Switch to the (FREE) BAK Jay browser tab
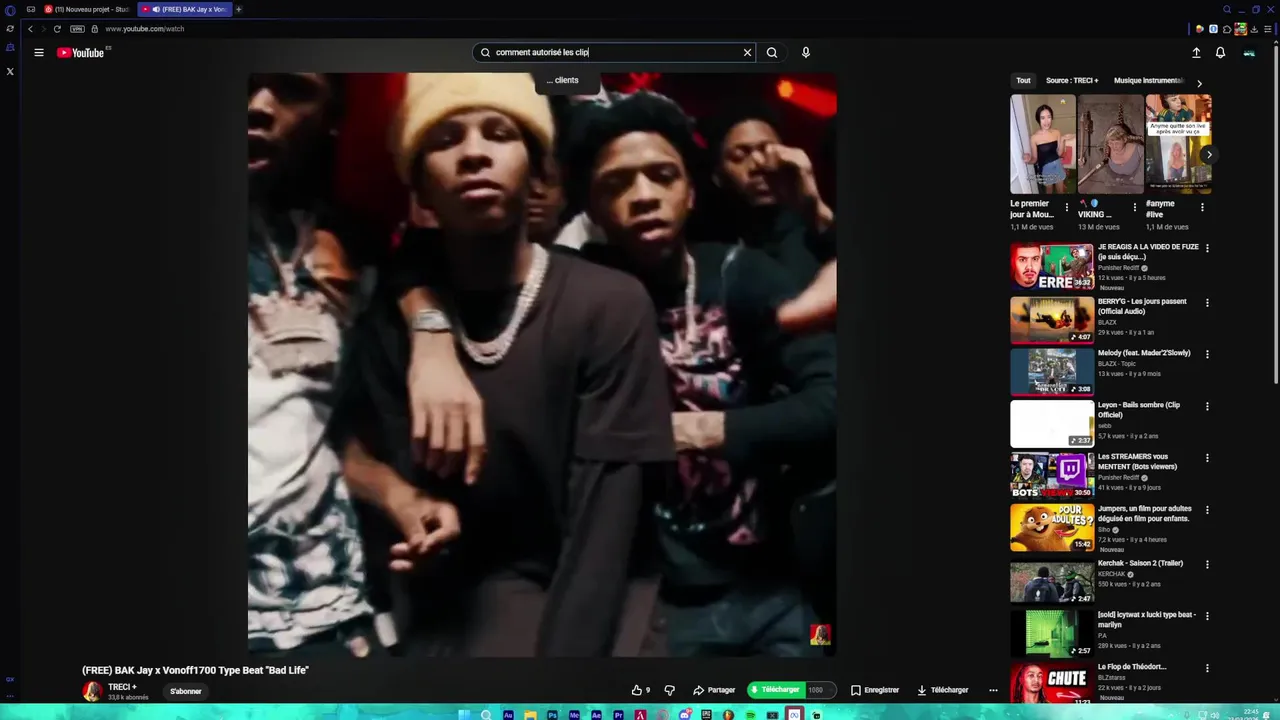Screen dimensions: 1280x720 pyautogui.click(x=185, y=9)
